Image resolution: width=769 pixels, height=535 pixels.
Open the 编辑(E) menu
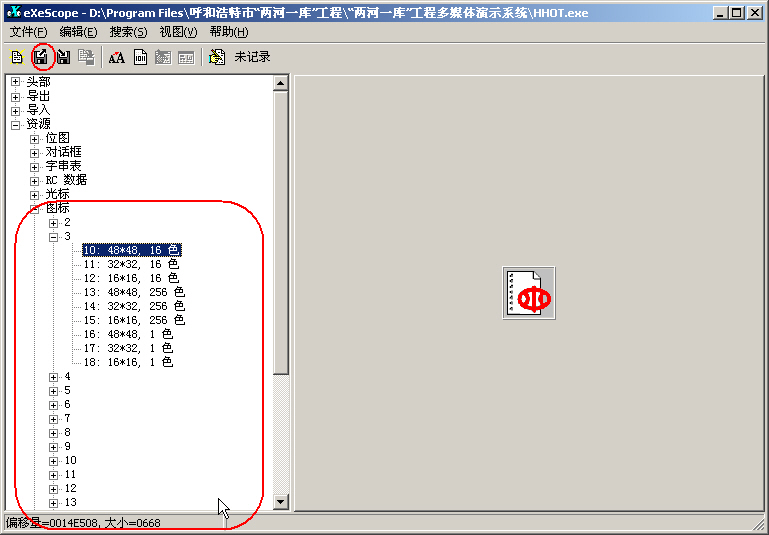click(x=78, y=32)
